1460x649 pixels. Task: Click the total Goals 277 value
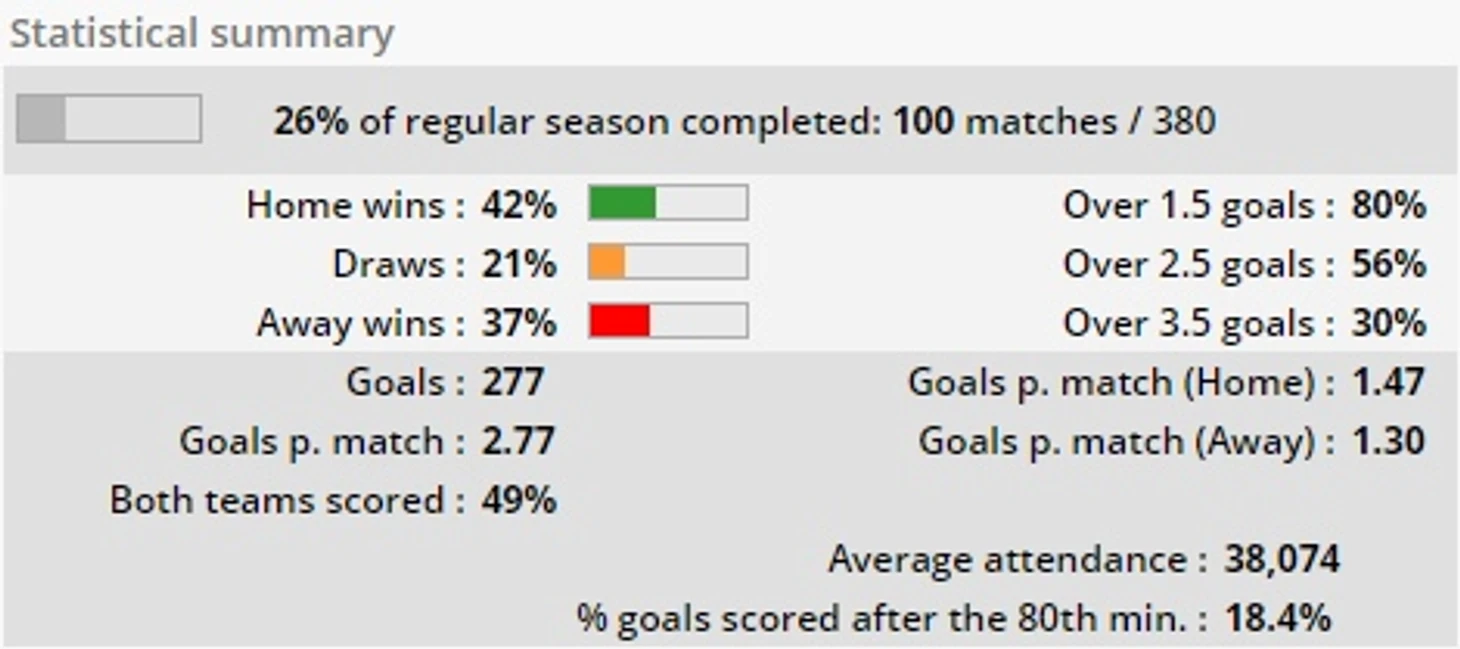(x=512, y=382)
